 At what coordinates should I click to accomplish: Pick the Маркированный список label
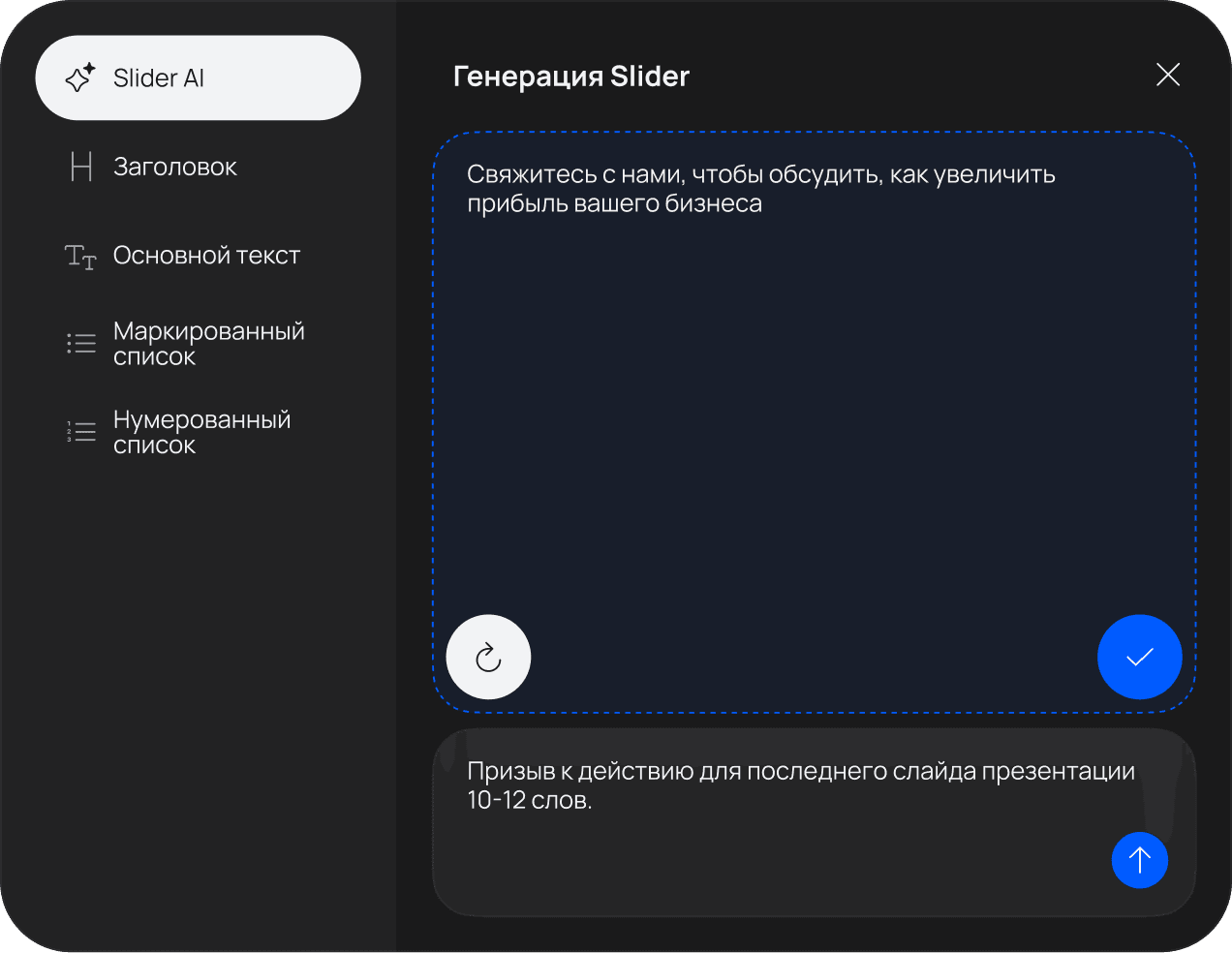pyautogui.click(x=208, y=344)
